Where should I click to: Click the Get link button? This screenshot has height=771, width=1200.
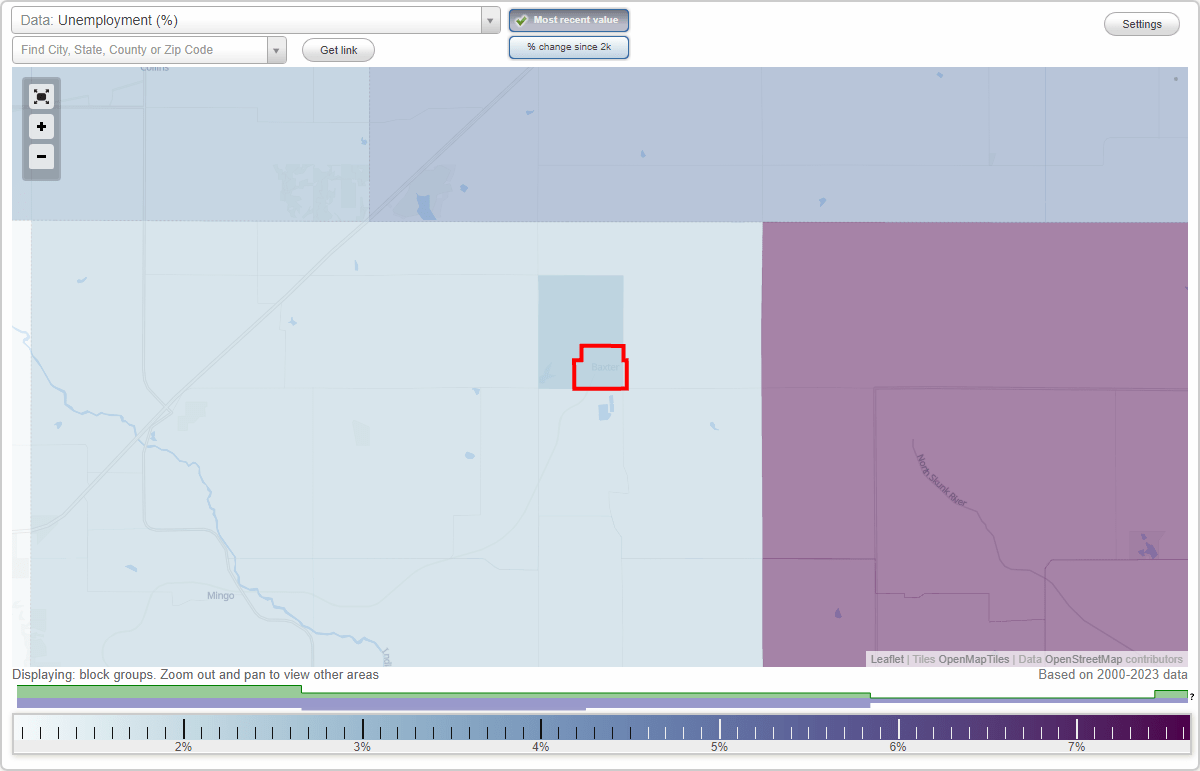(x=337, y=50)
